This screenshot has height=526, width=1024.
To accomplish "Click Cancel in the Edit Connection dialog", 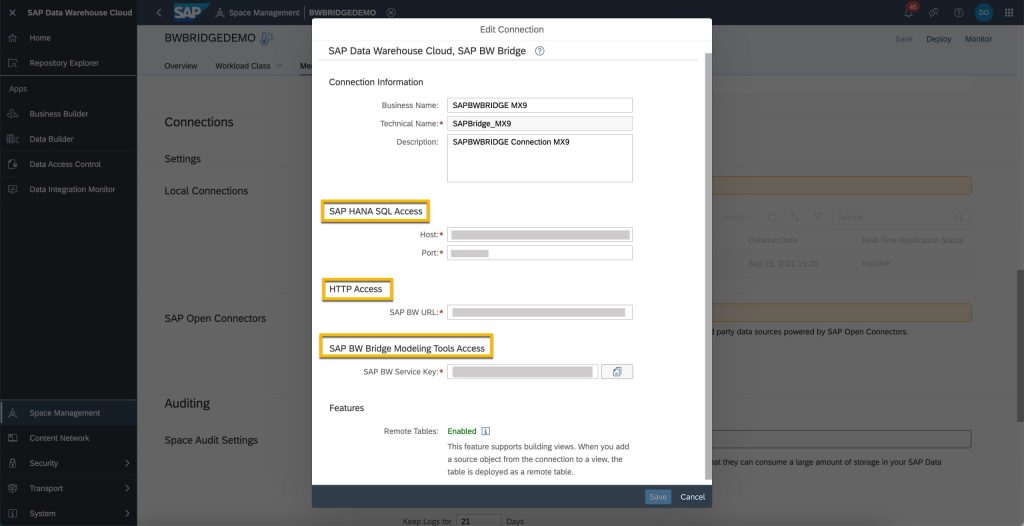I will point(692,497).
